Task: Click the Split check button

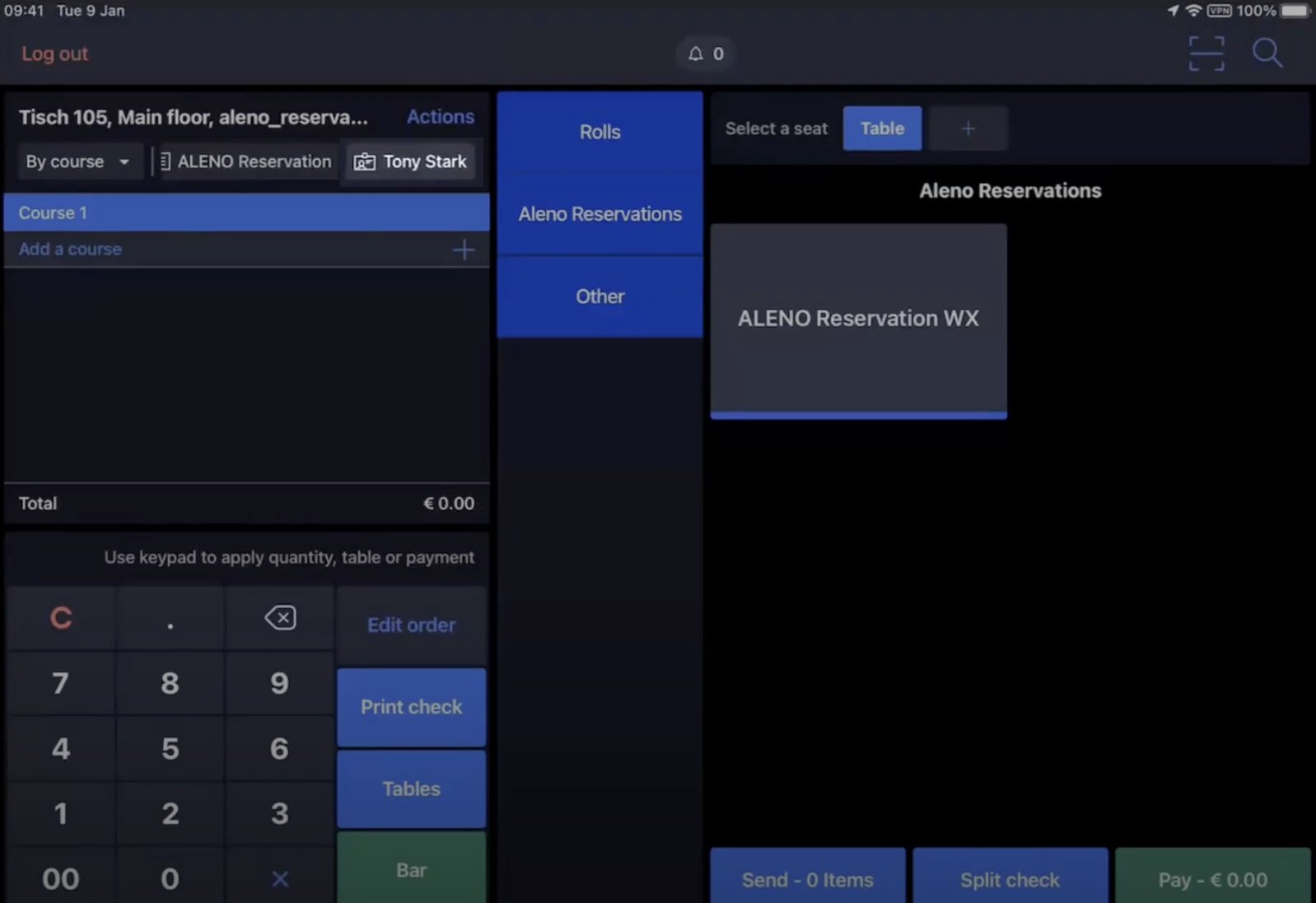Action: pos(1010,879)
